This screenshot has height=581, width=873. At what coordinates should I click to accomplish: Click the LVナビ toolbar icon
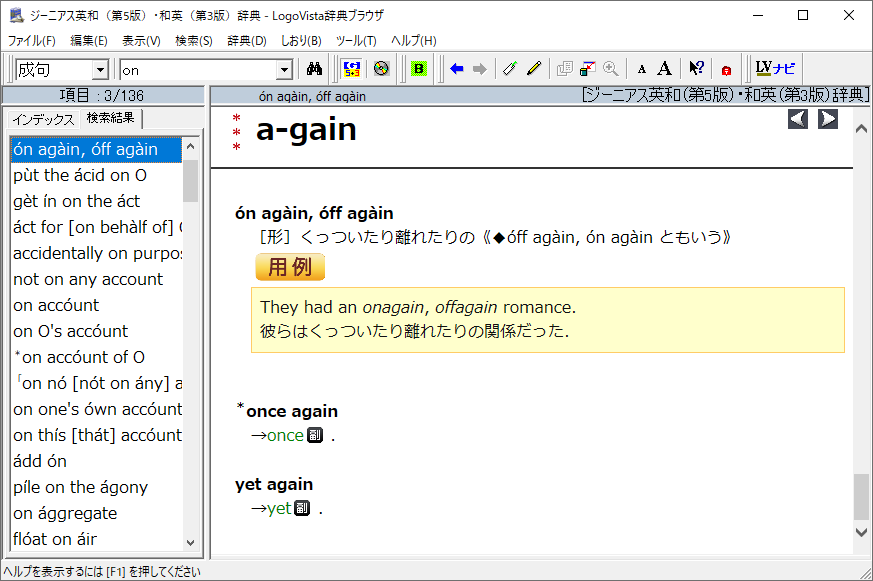775,69
